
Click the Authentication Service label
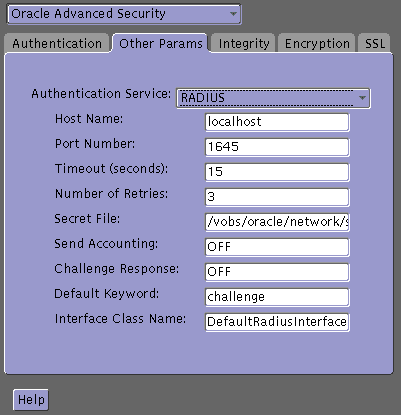tap(101, 94)
